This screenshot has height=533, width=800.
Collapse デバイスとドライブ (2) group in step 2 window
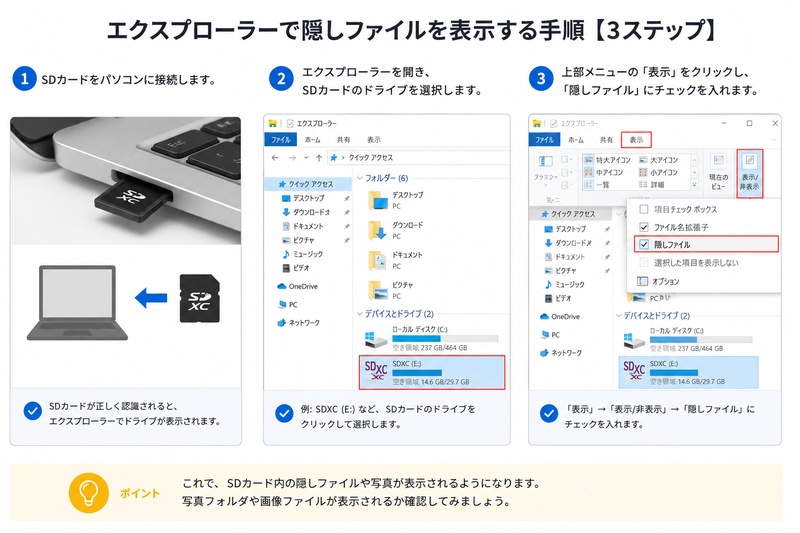pyautogui.click(x=360, y=314)
